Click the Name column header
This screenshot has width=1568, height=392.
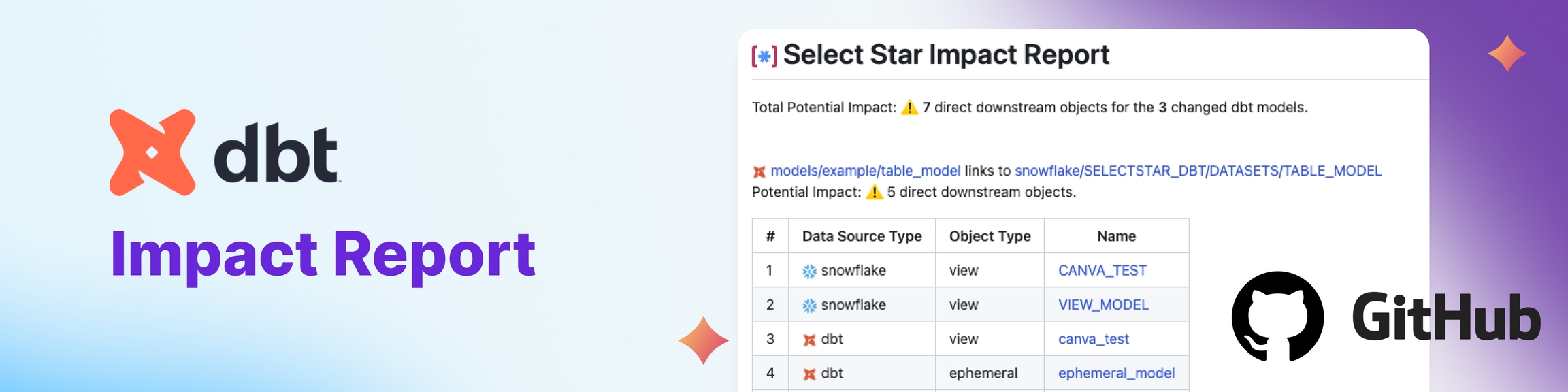[x=1116, y=236]
